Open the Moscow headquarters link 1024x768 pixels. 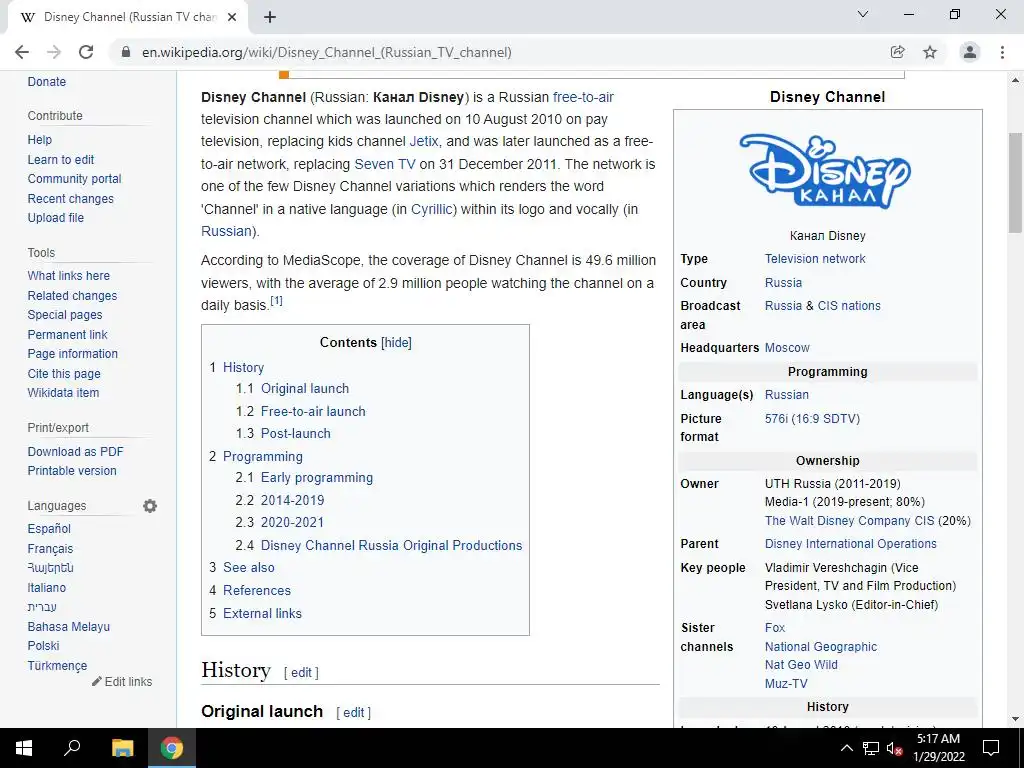click(787, 348)
